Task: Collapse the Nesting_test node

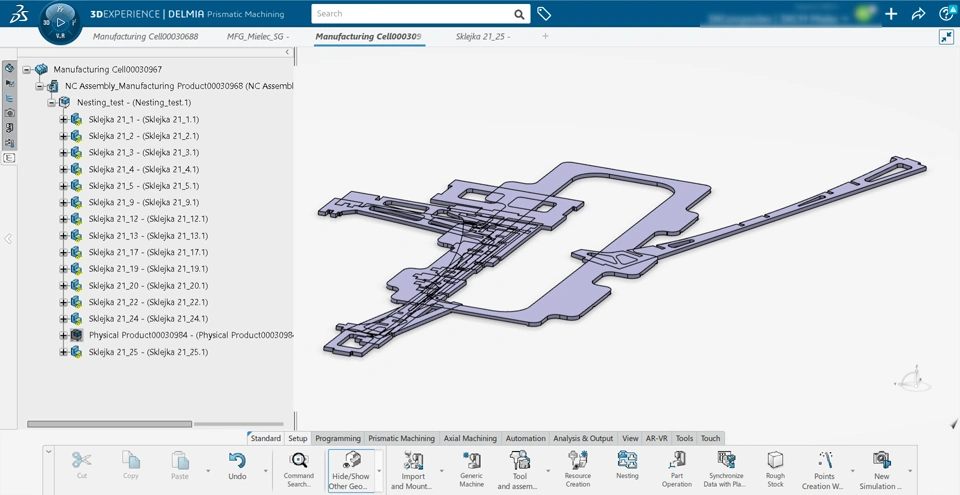Action: [x=51, y=103]
